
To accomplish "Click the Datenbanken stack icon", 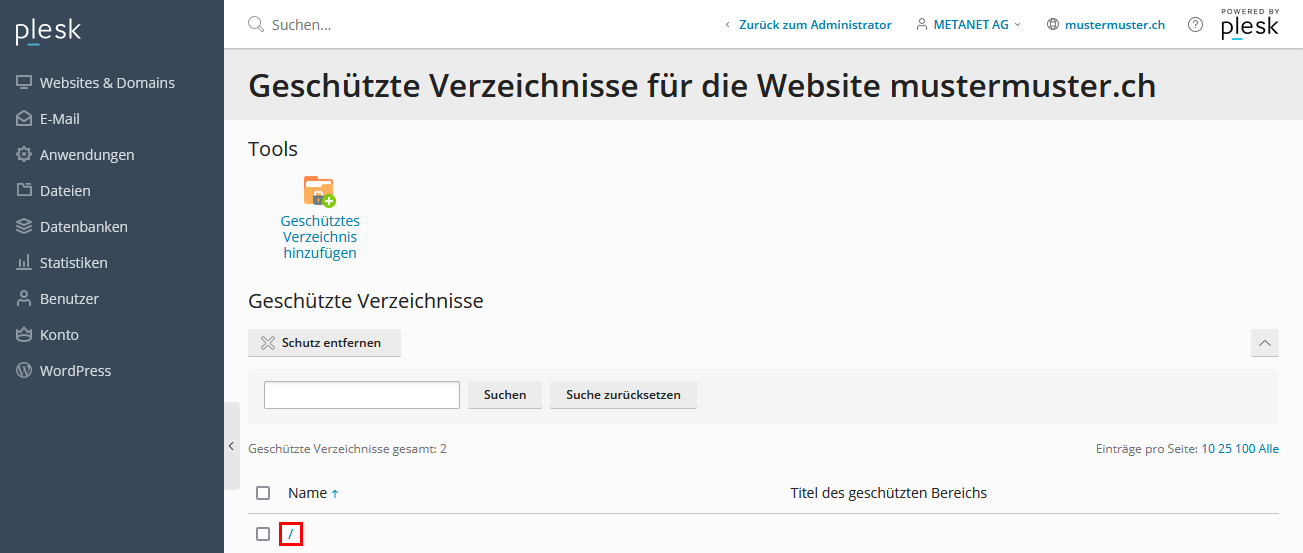I will point(24,227).
